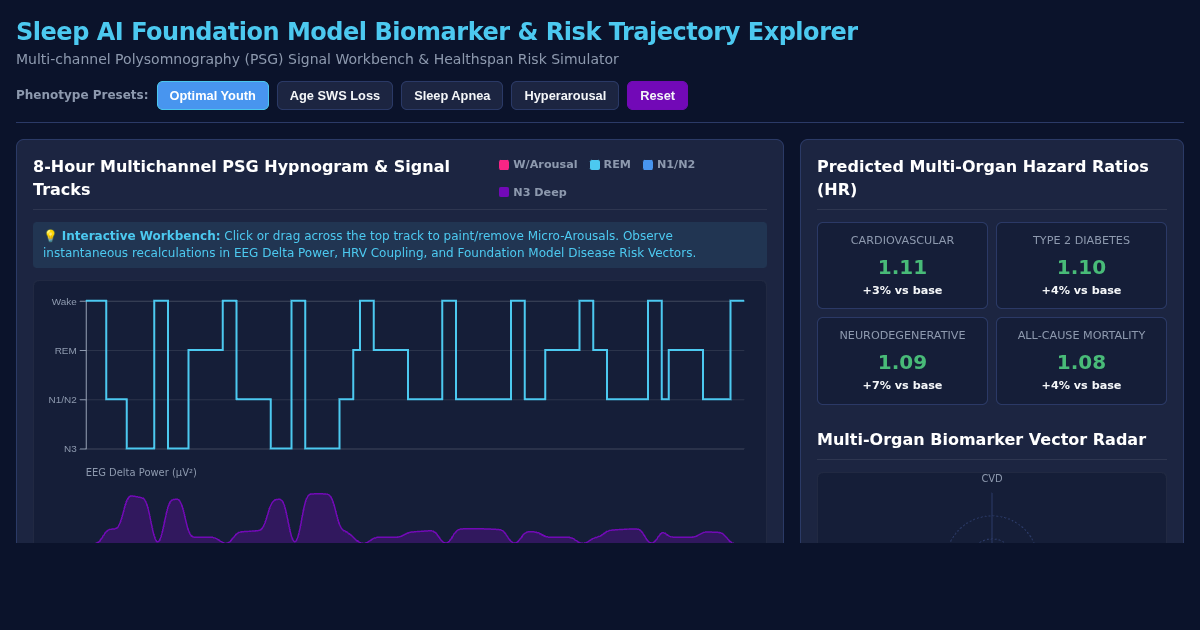Image resolution: width=1200 pixels, height=630 pixels.
Task: Click the mortality value 1.08
Action: 1081,363
